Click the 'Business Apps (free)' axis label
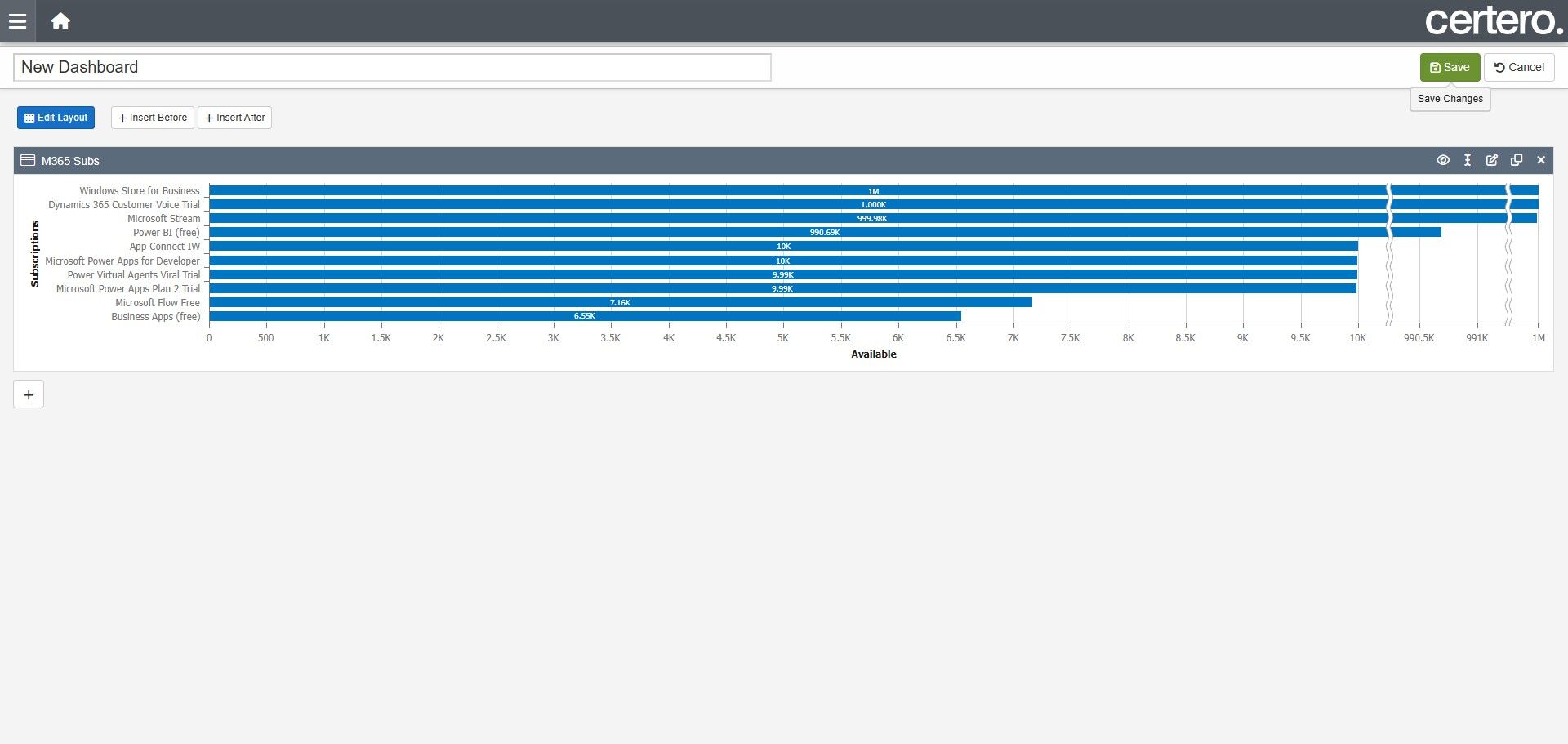Viewport: 1568px width, 744px height. tap(156, 317)
